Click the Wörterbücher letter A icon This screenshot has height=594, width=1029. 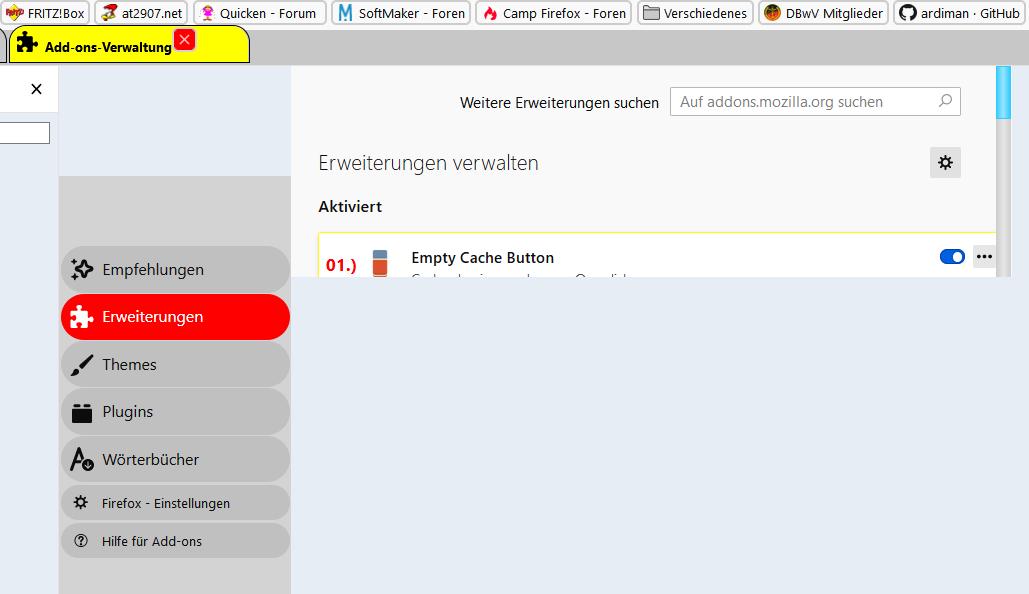click(82, 459)
